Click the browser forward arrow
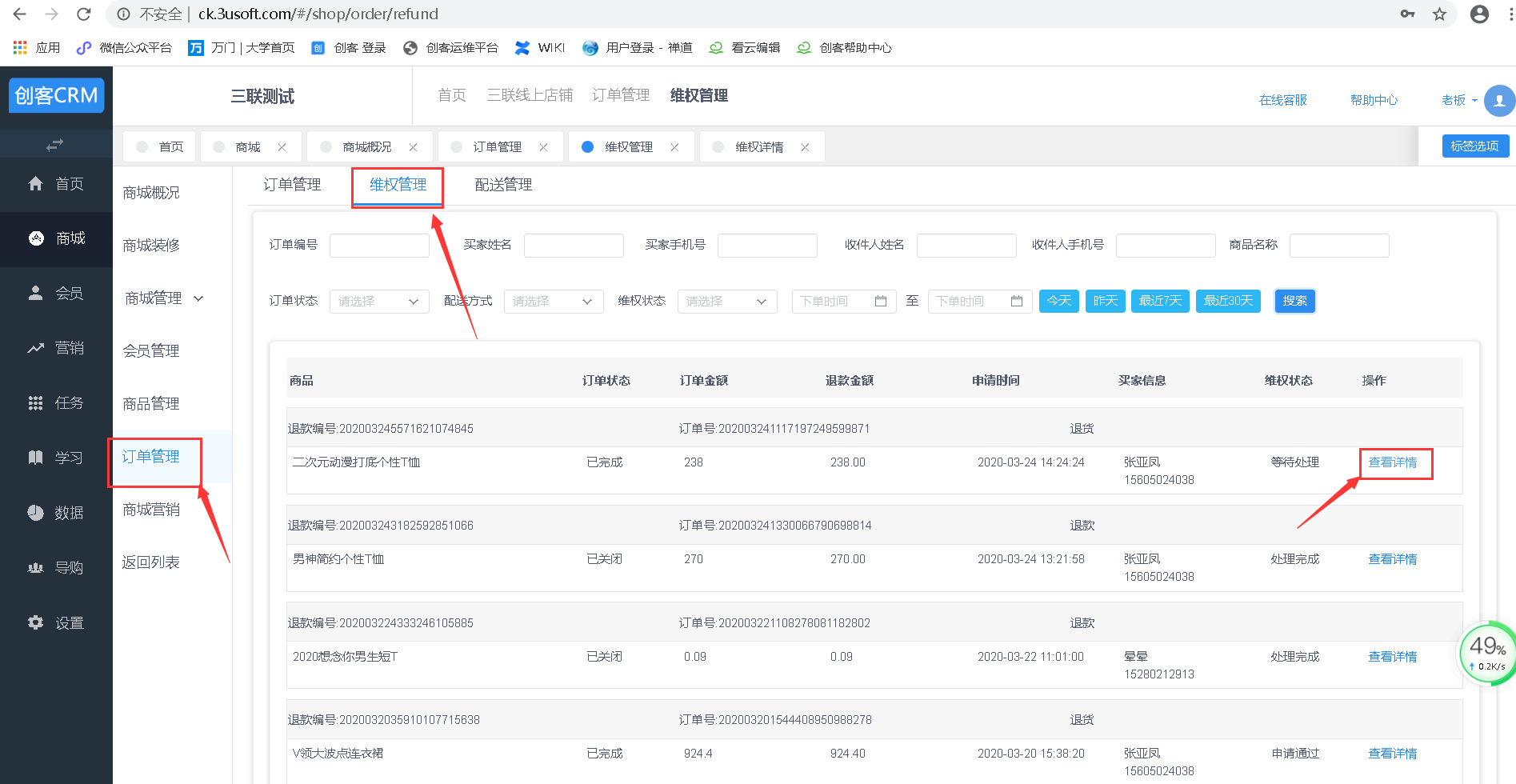The width and height of the screenshot is (1516, 784). [x=52, y=14]
